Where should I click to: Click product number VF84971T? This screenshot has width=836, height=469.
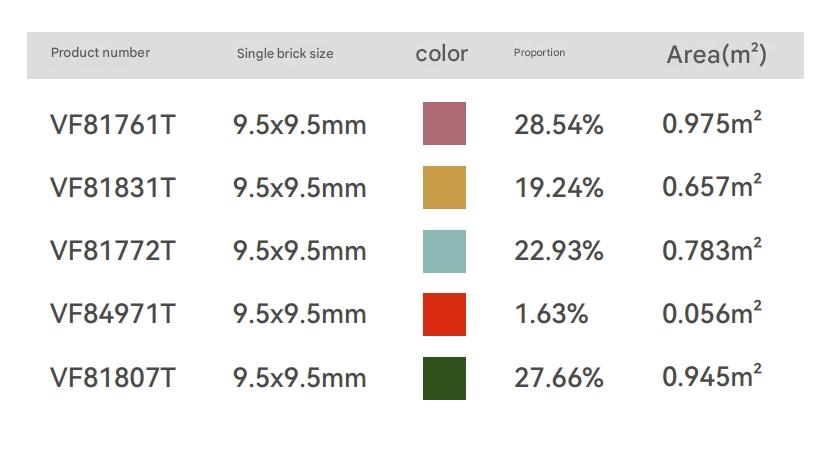coord(113,315)
